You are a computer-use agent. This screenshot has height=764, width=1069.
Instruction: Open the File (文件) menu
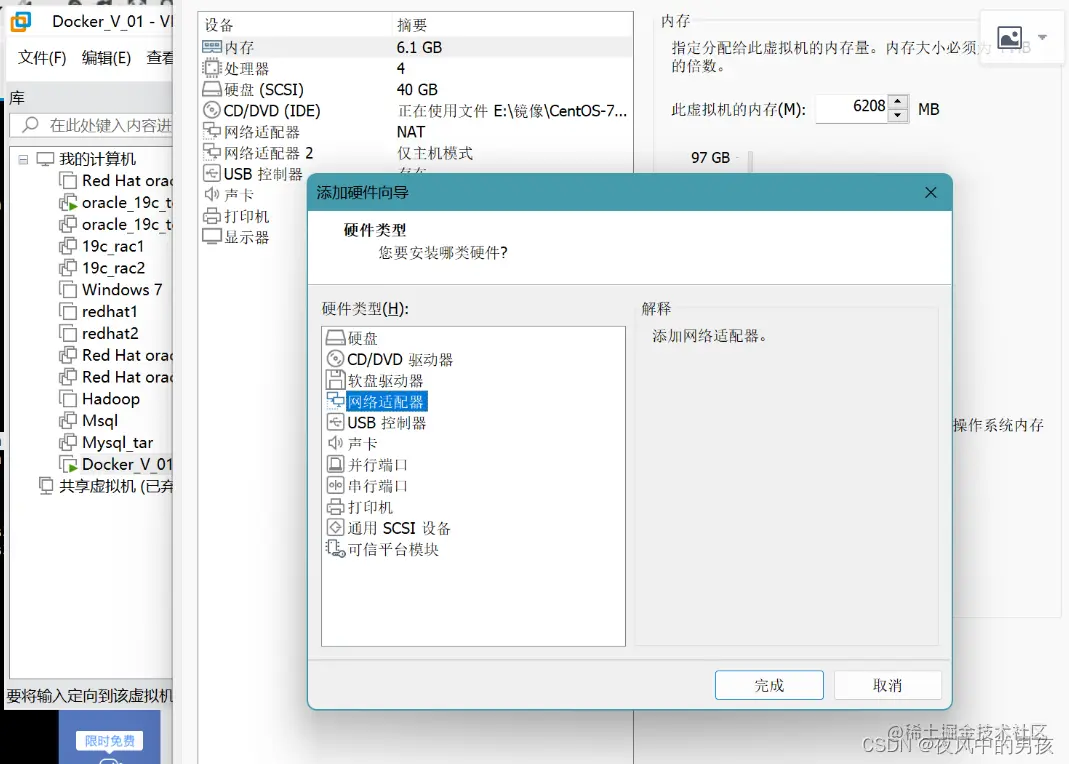point(42,58)
